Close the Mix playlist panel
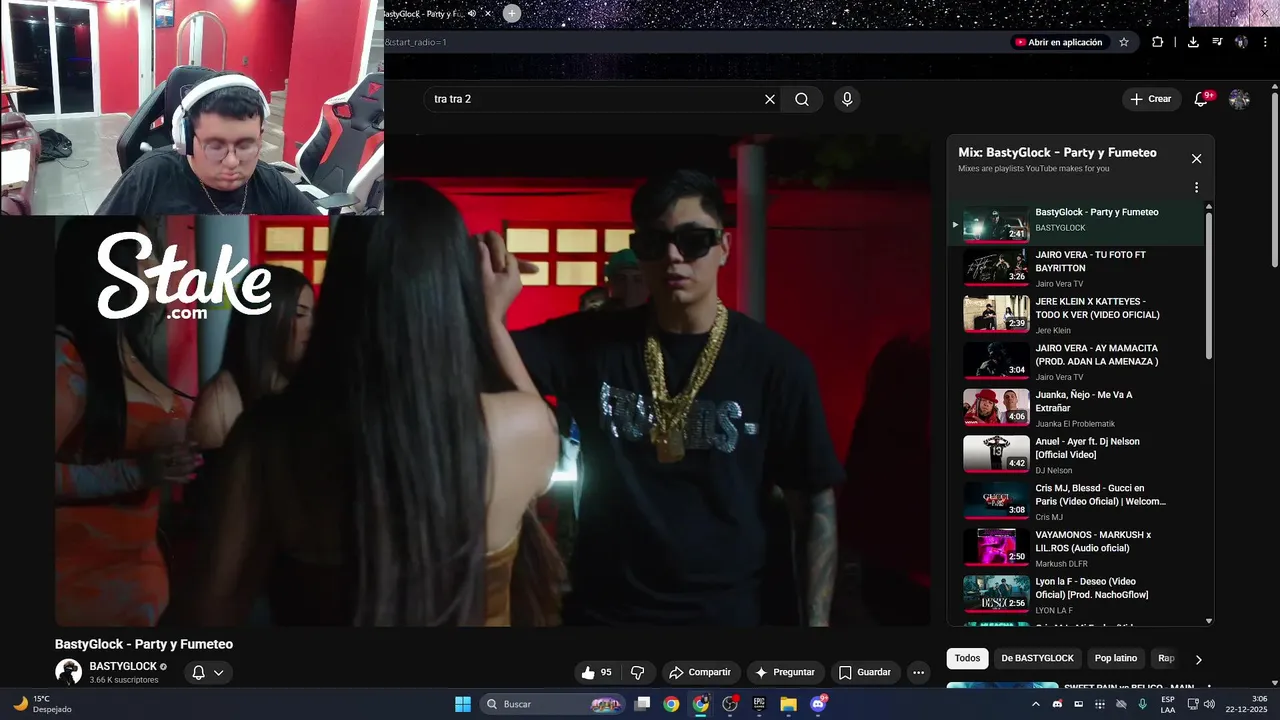1280x720 pixels. pos(1196,159)
